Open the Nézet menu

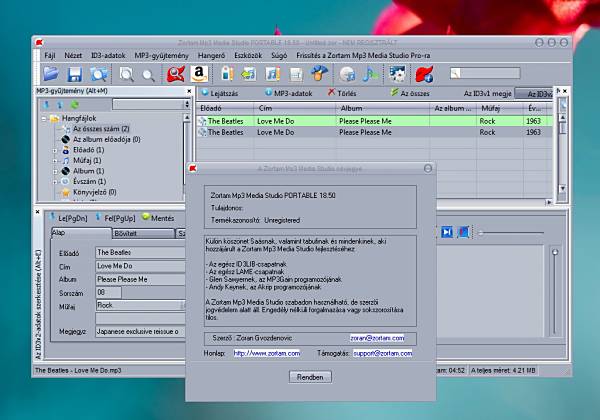click(73, 55)
